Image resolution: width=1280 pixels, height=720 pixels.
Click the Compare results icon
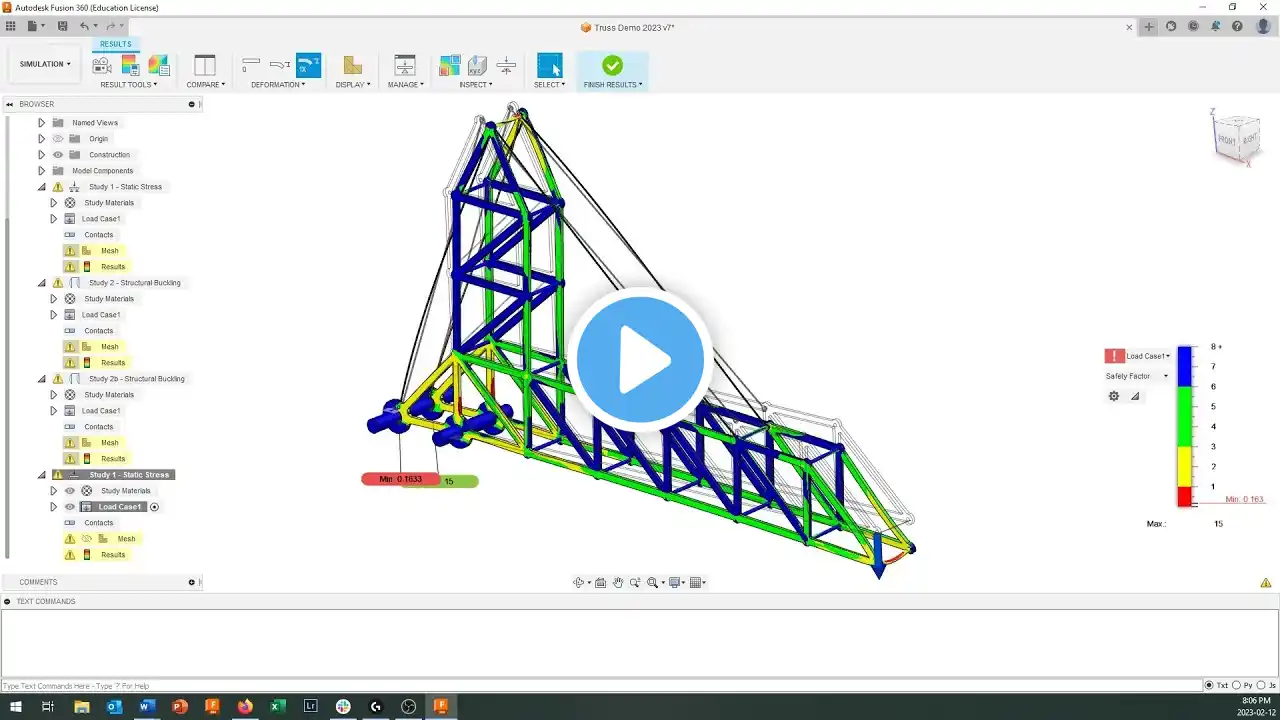(204, 66)
